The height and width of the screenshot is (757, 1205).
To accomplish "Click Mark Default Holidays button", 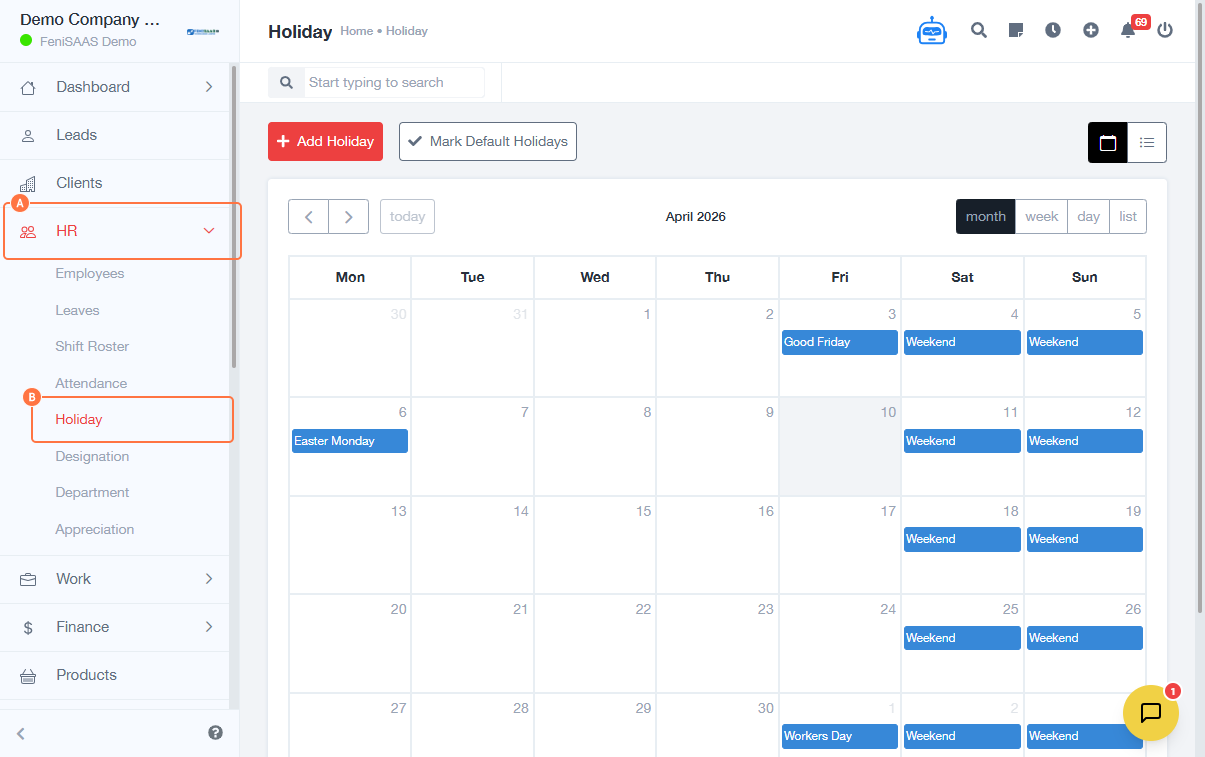I will pyautogui.click(x=488, y=142).
